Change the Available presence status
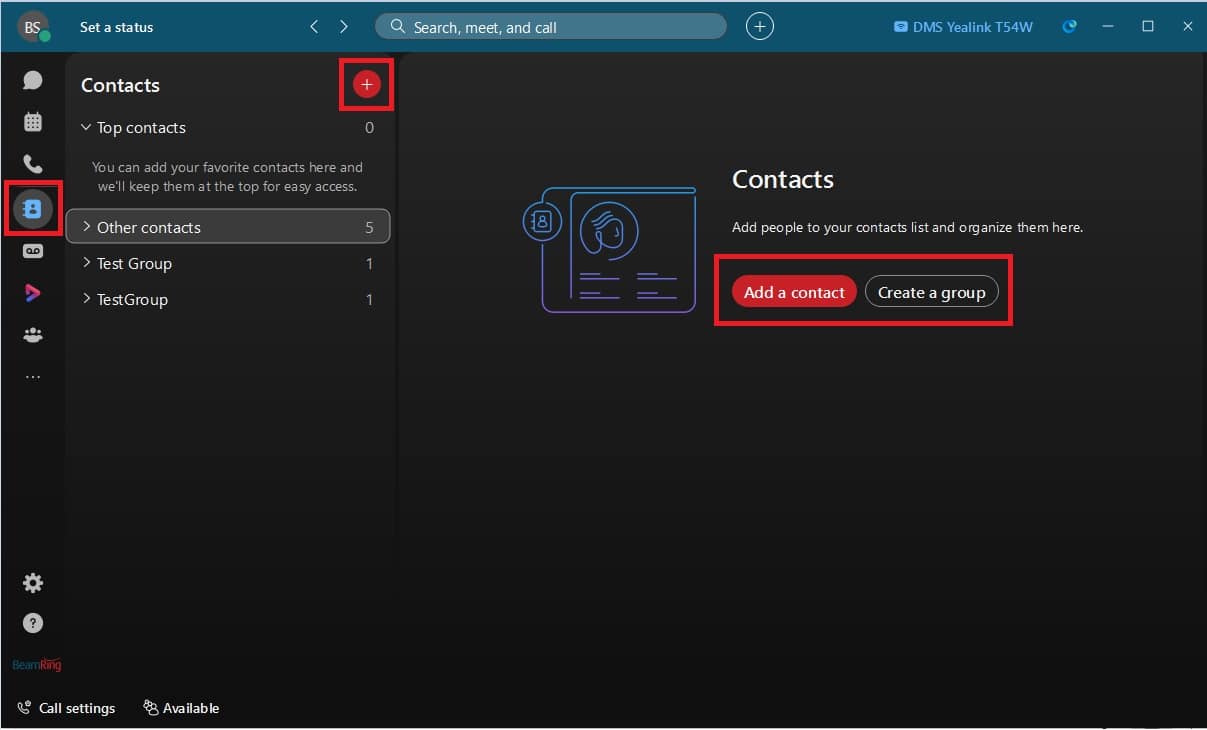The image size is (1207, 730). pos(181,708)
